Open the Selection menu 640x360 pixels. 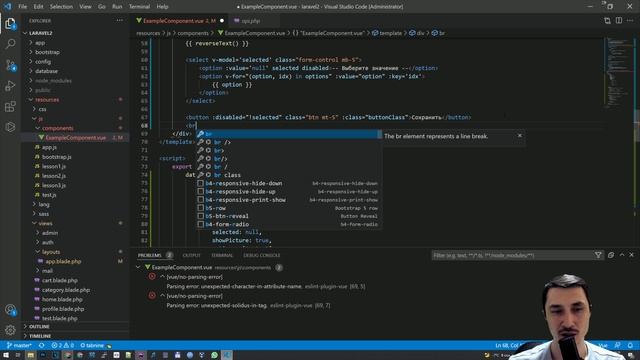coord(61,7)
